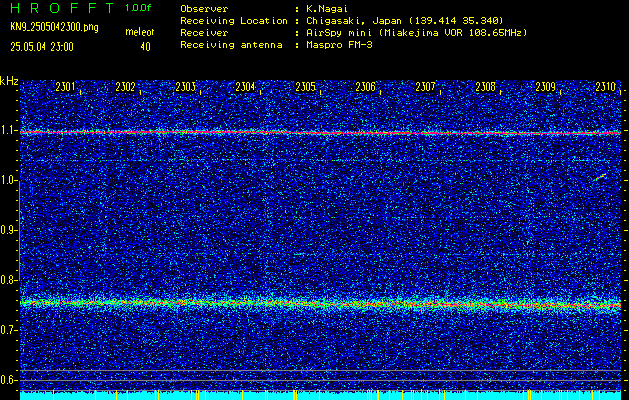The width and height of the screenshot is (629, 400).
Task: Click the broad carrier band near 0.75 kHz
Action: pyautogui.click(x=320, y=303)
